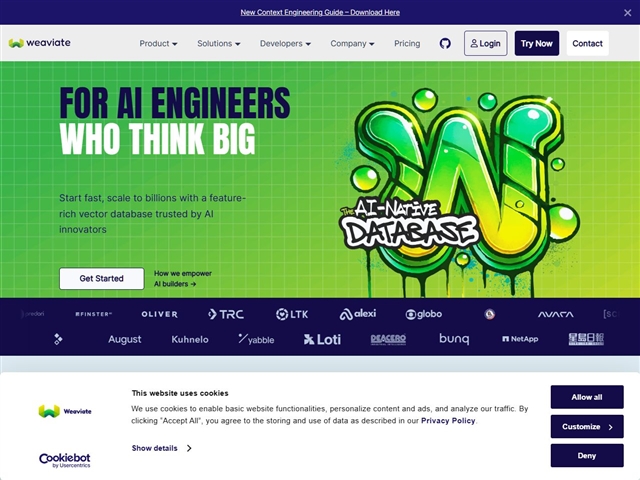
Task: Go to the Pricing page
Action: coord(407,44)
